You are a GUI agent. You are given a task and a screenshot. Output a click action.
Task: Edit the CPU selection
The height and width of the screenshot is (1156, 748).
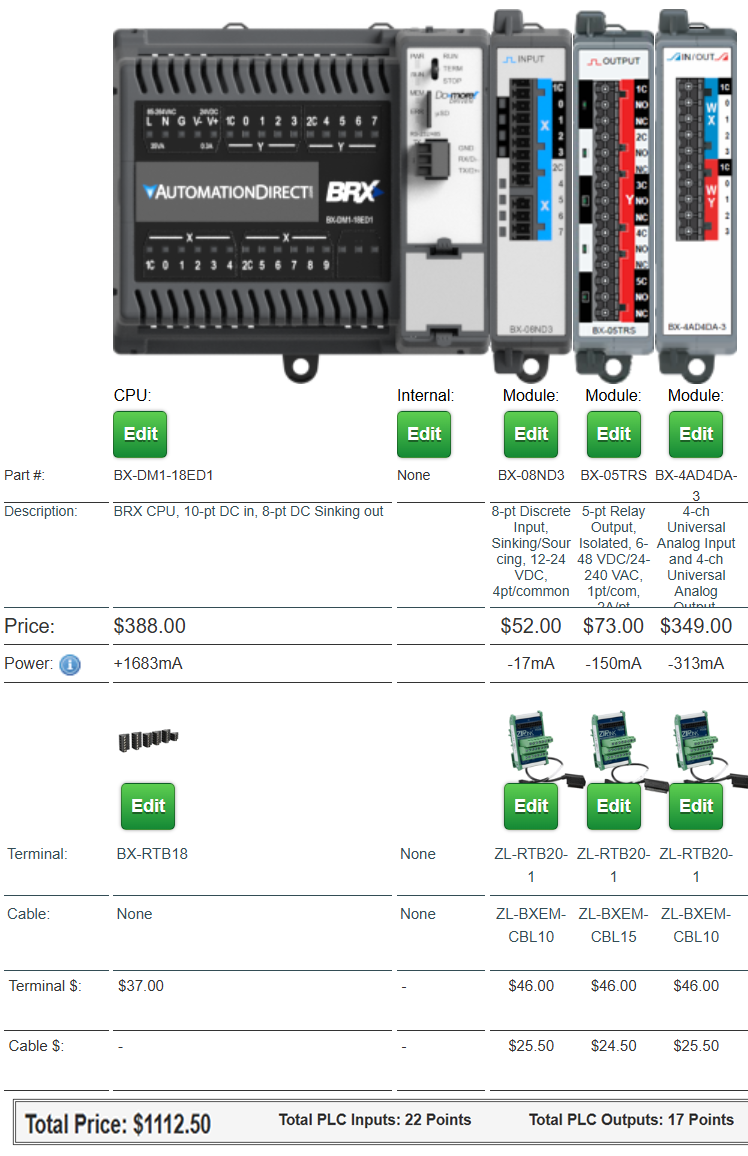point(140,434)
